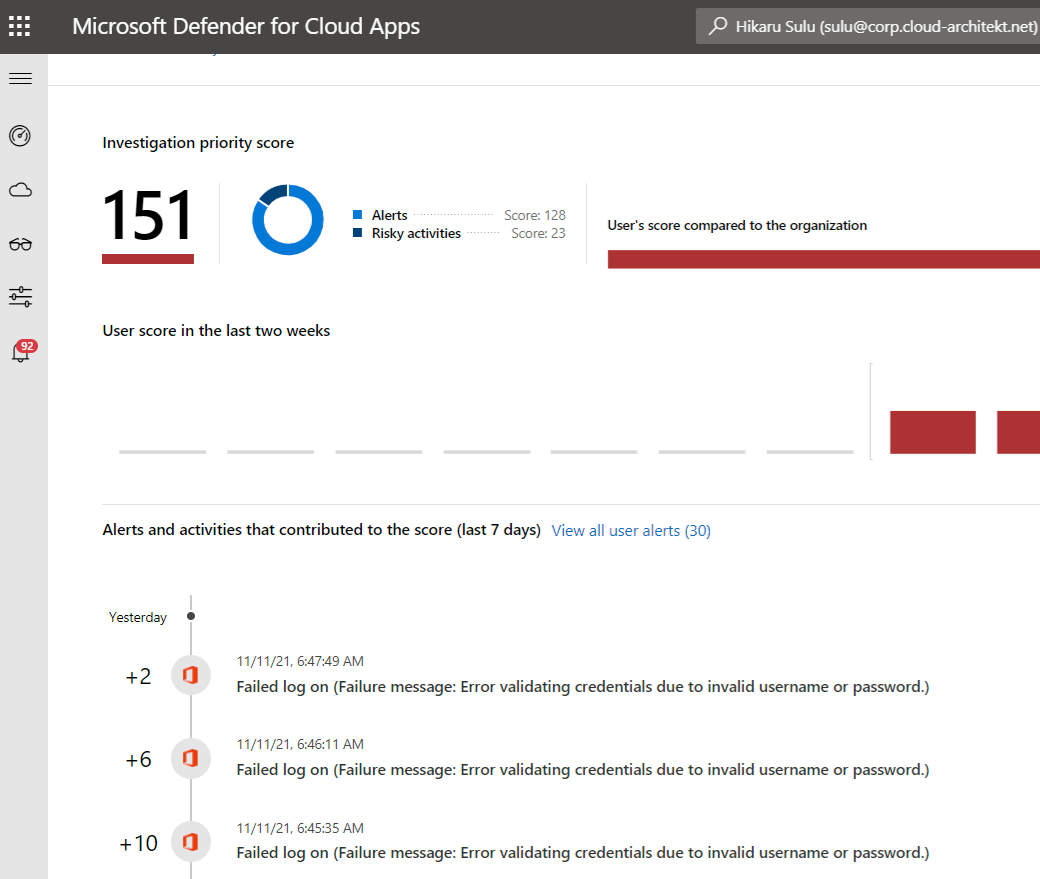Click the Alerts legend blue swatch
The image size is (1040, 879).
(358, 214)
